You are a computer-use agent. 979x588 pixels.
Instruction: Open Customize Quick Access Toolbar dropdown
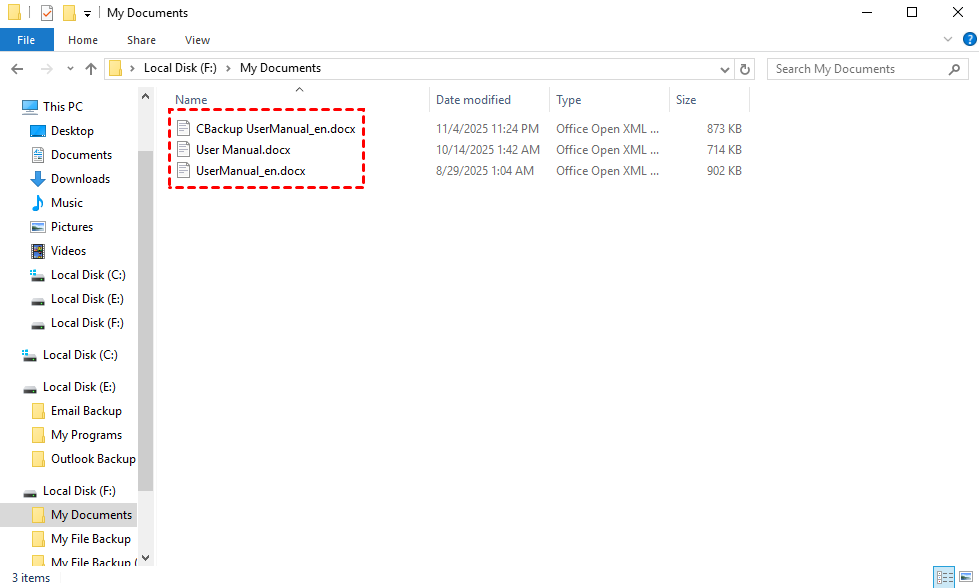(x=88, y=13)
